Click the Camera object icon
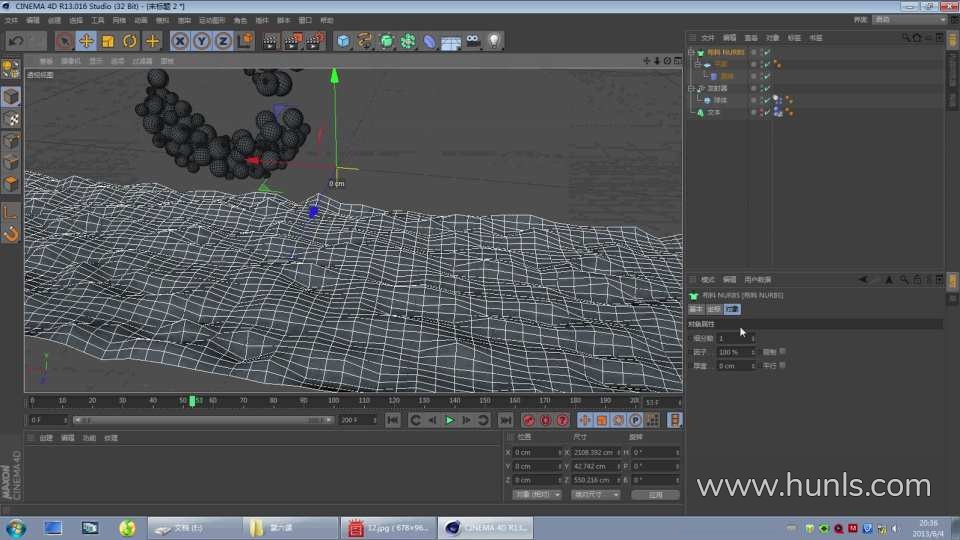The image size is (960, 540). coord(472,41)
